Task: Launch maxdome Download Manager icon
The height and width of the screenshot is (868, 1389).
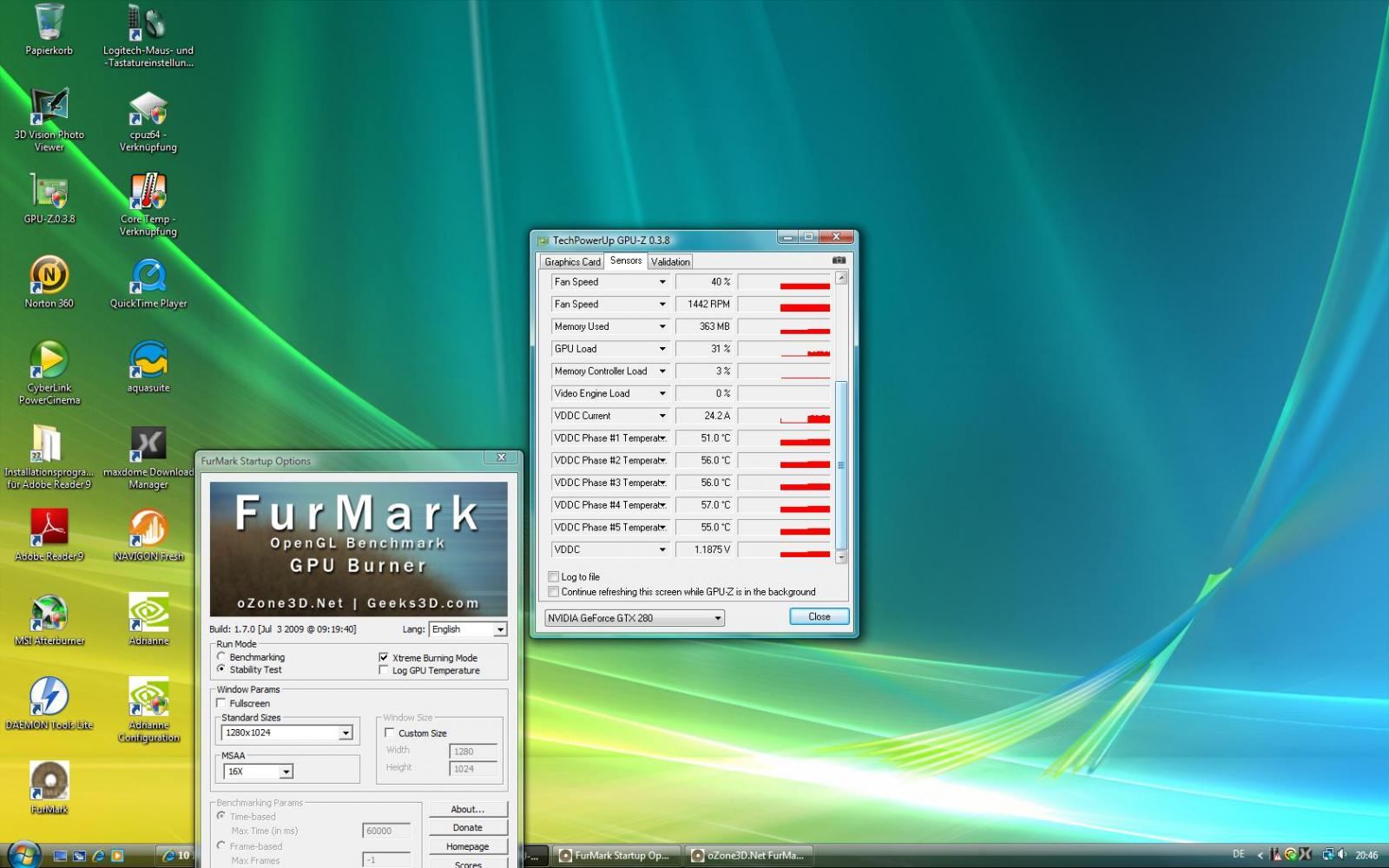Action: coord(148,443)
